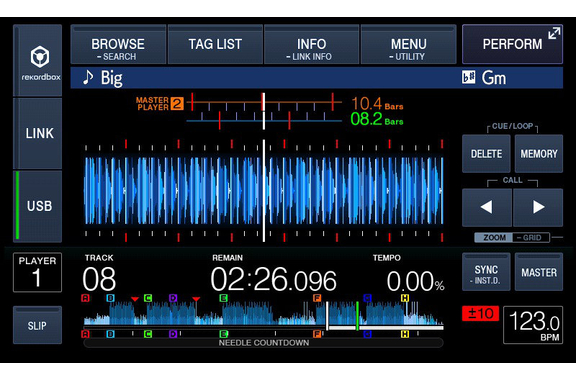Screen dimensions: 576x380
Task: Jump to hot cue F above overview waveform
Action: [x=317, y=298]
